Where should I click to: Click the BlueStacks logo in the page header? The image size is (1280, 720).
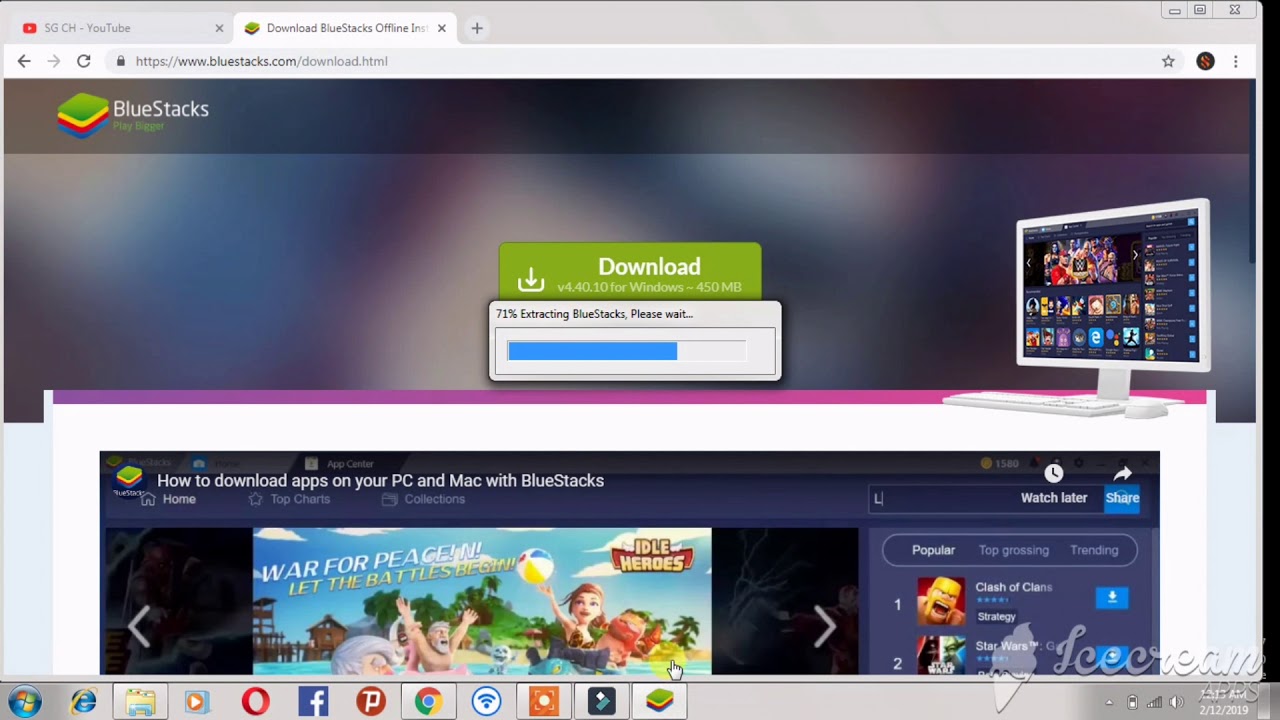pos(132,115)
